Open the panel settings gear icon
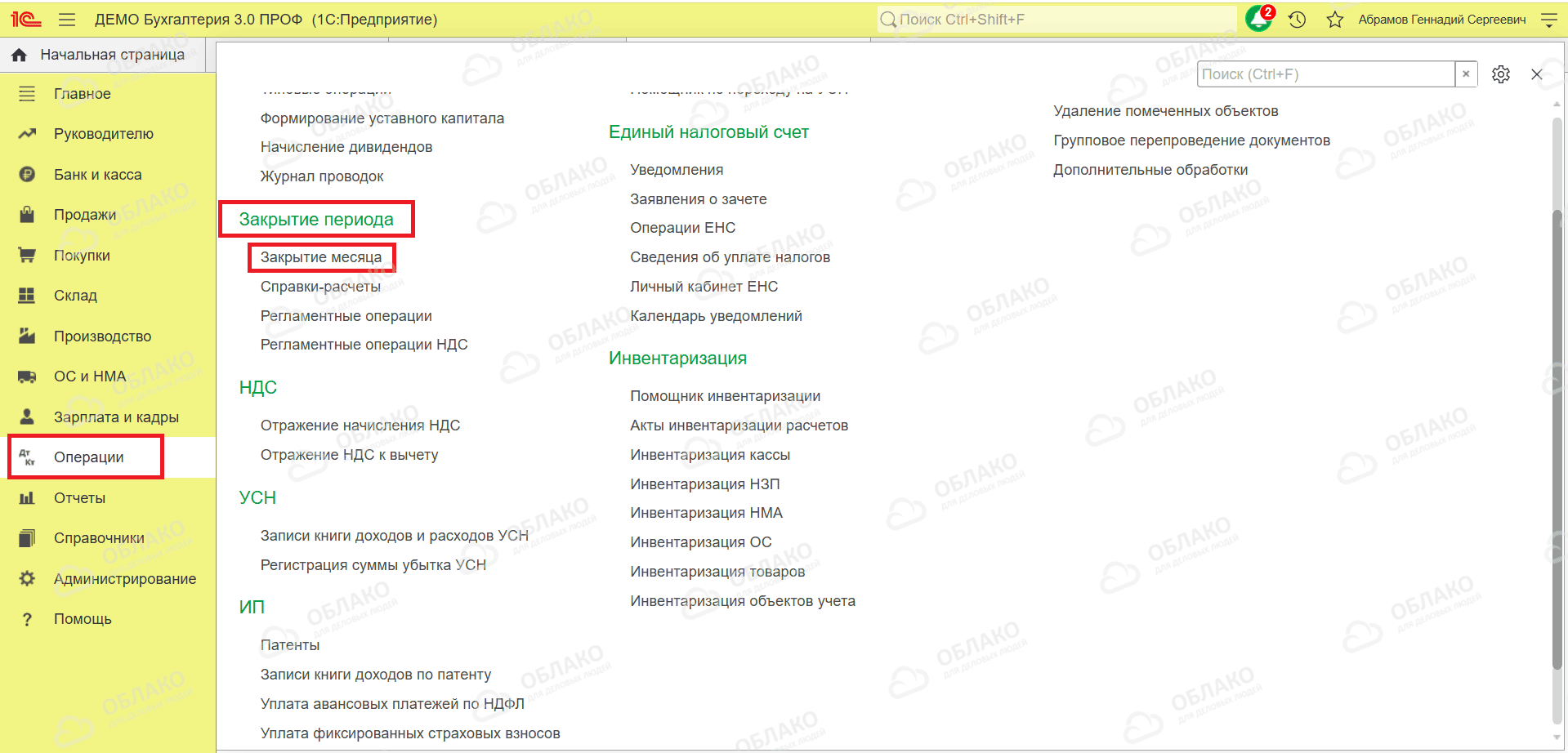Screen dimensions: 1568x753 coord(1501,74)
